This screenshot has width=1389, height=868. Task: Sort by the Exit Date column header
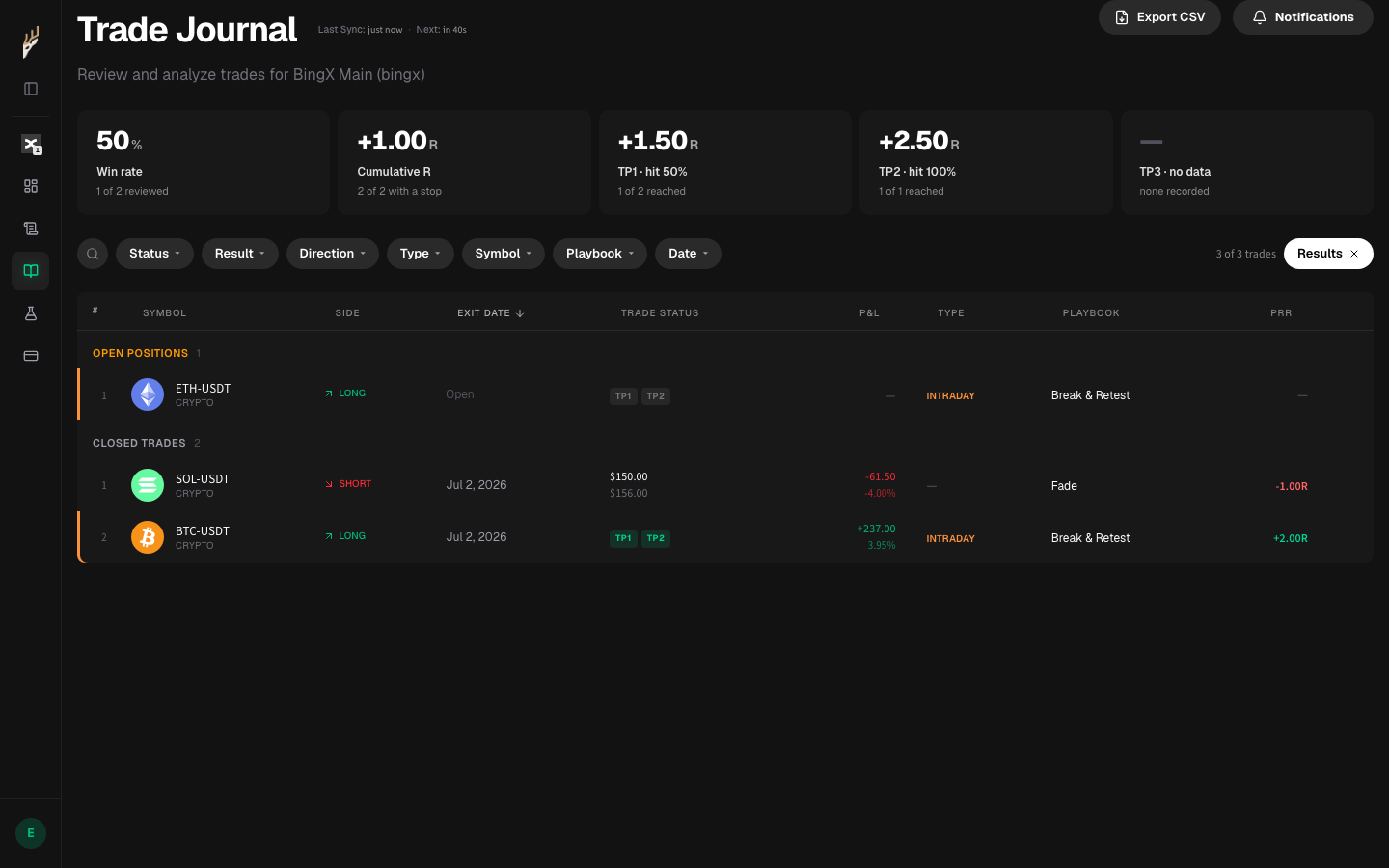[x=491, y=313]
